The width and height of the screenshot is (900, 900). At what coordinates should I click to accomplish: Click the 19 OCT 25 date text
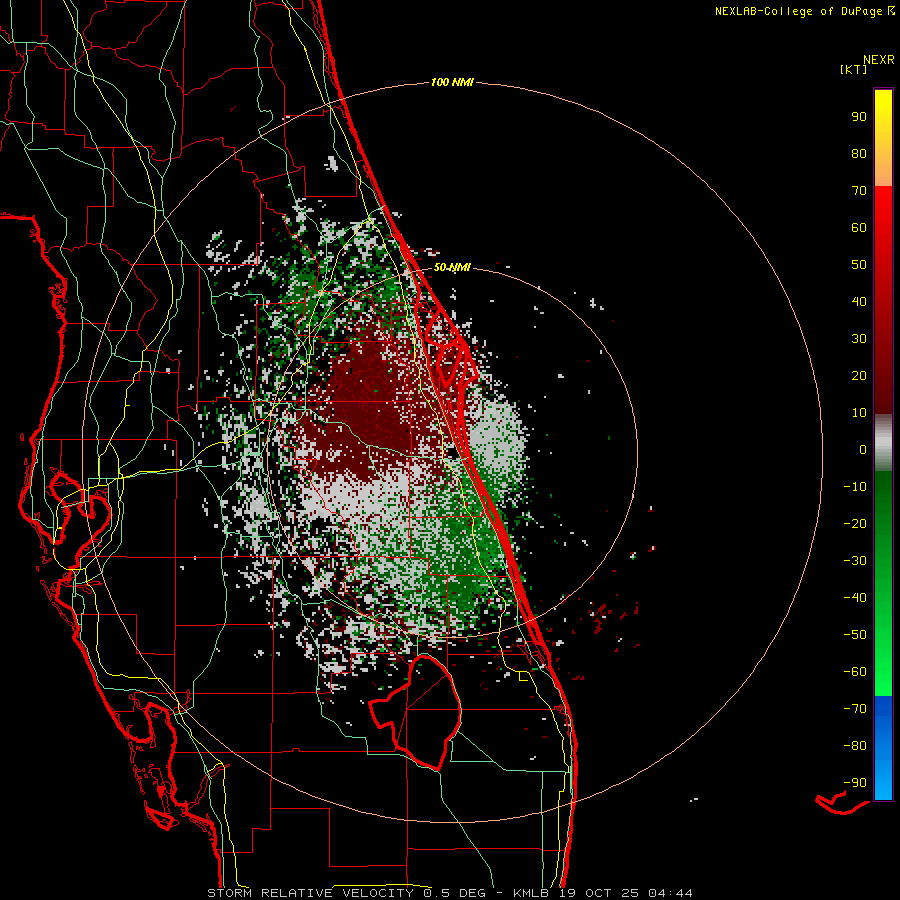tap(599, 893)
